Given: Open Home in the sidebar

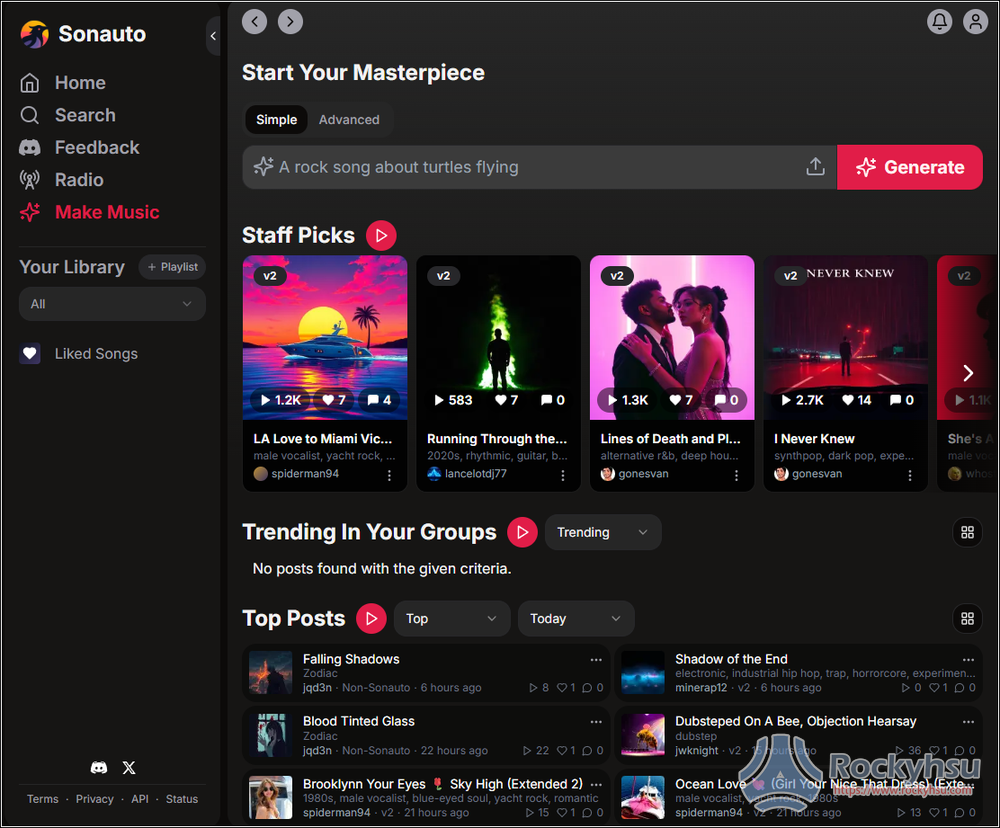Looking at the screenshot, I should click(x=62, y=83).
